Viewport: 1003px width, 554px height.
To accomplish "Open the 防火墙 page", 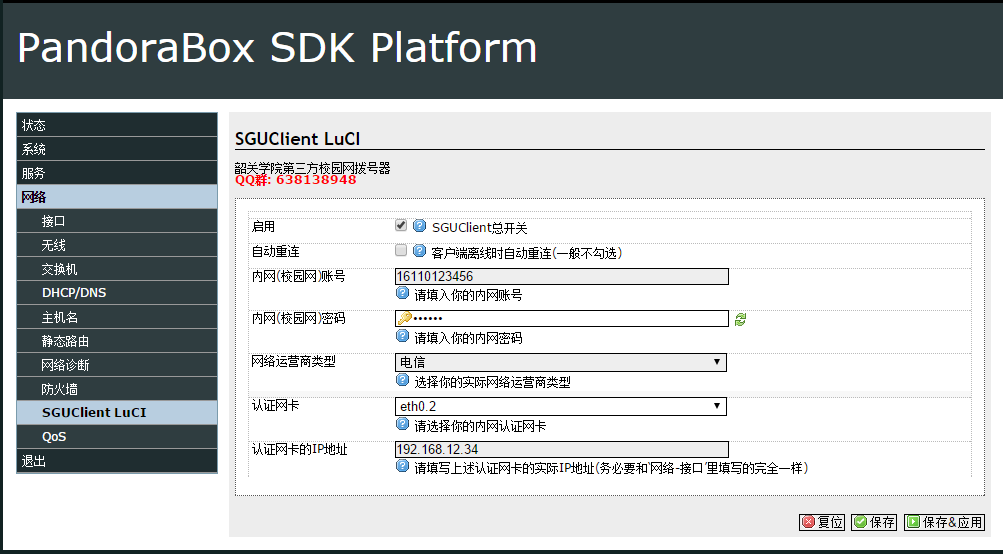I will coord(117,389).
